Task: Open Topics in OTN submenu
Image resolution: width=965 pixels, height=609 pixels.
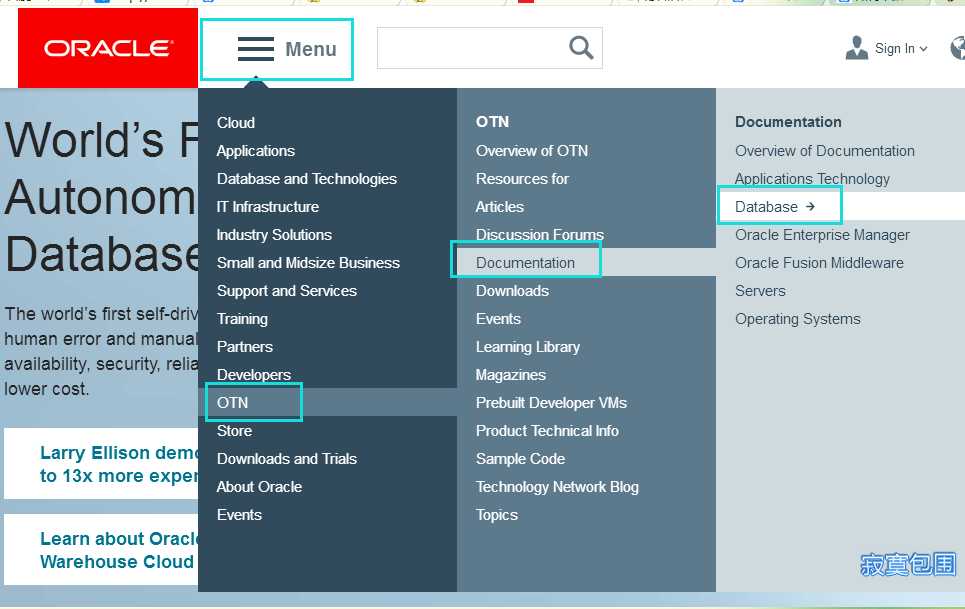Action: point(497,515)
